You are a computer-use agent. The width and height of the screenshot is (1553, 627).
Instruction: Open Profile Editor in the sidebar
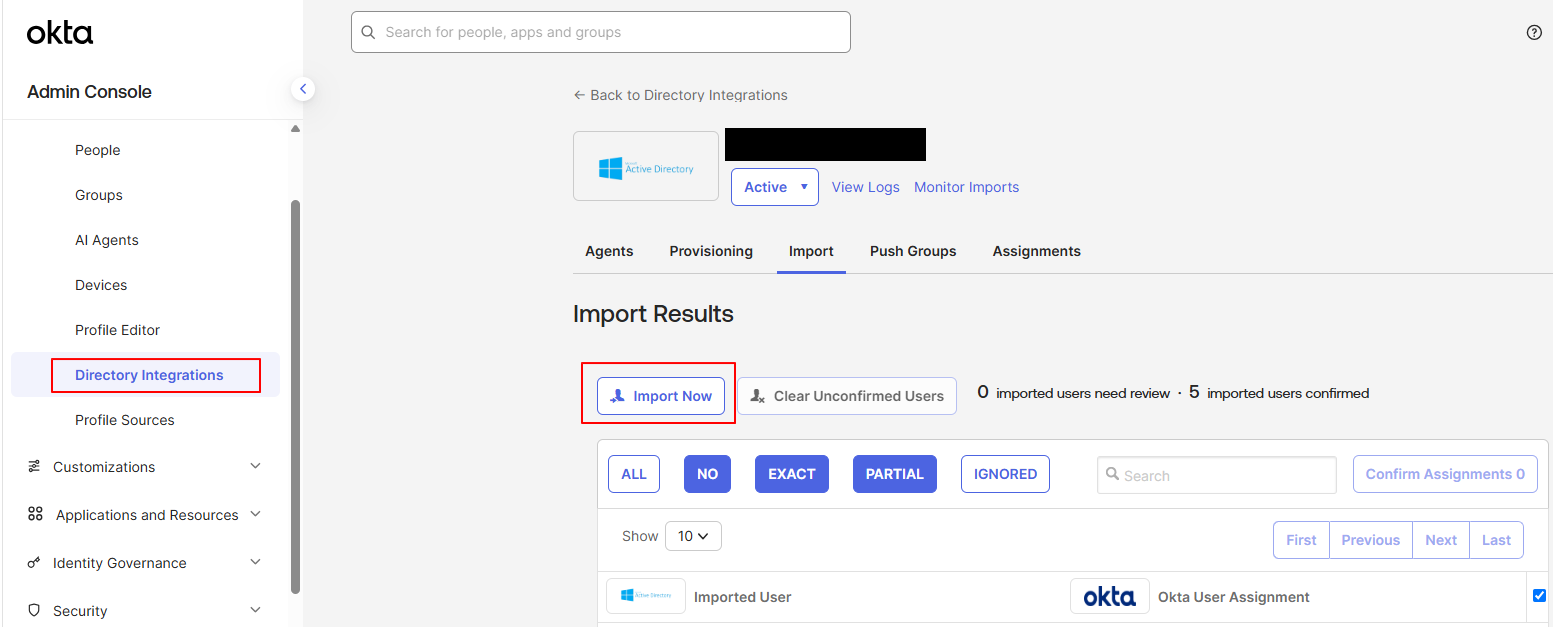coord(117,330)
